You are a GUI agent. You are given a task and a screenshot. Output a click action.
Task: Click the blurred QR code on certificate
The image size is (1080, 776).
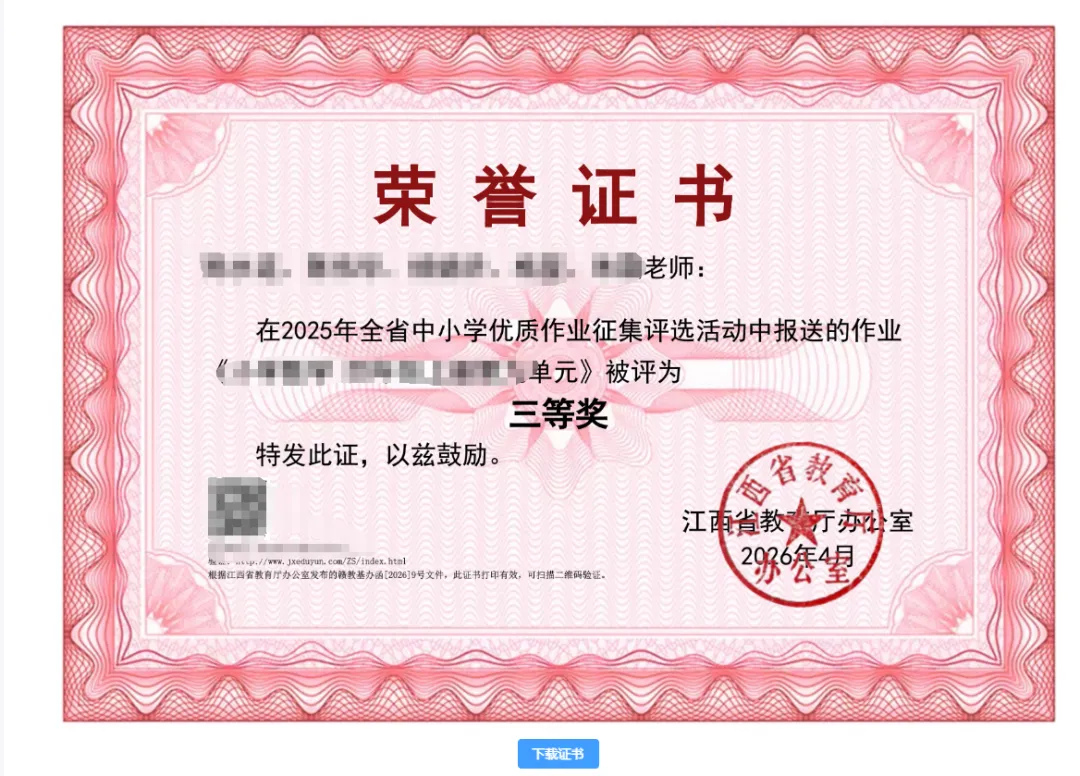coord(237,507)
